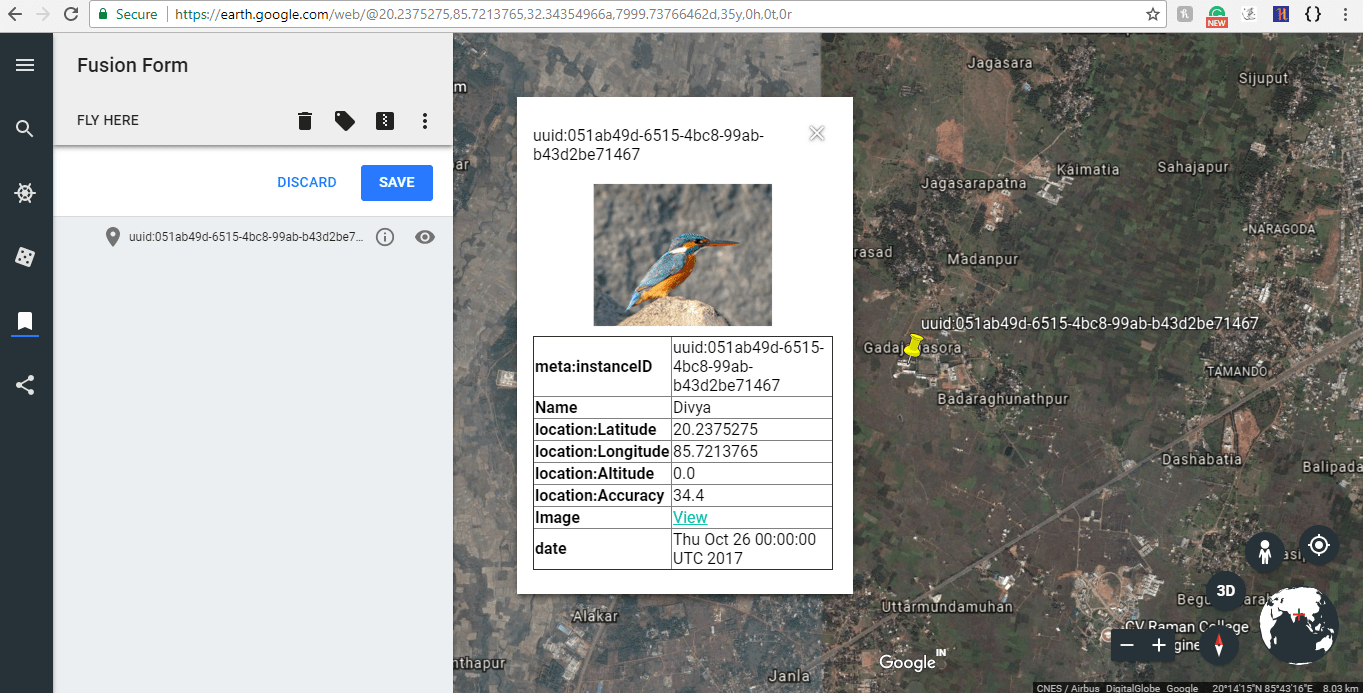
Task: Click the KML file export icon
Action: [385, 121]
